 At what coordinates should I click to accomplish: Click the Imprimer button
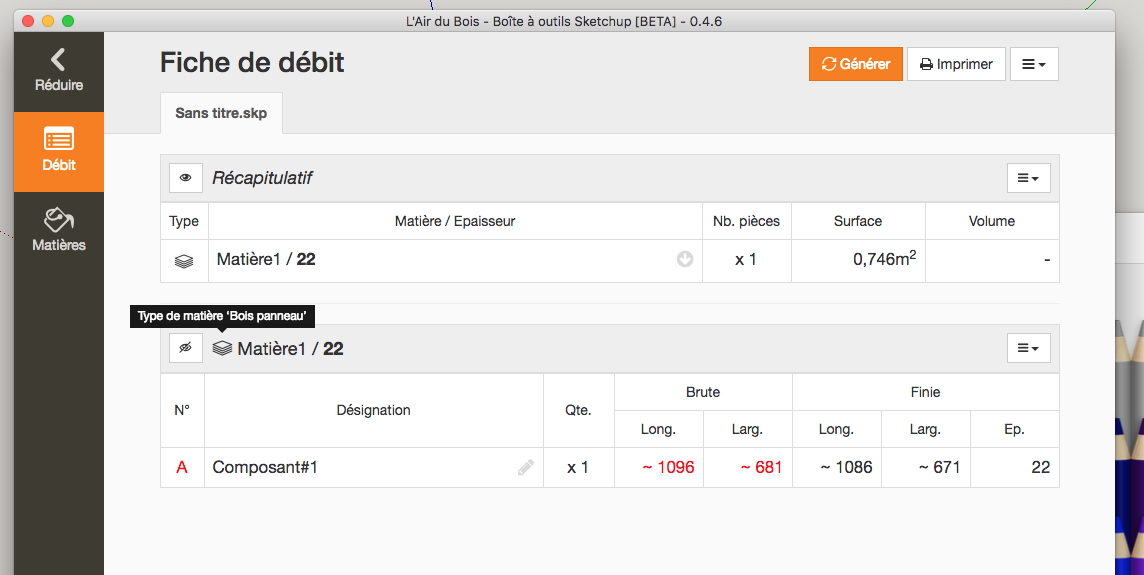(956, 64)
